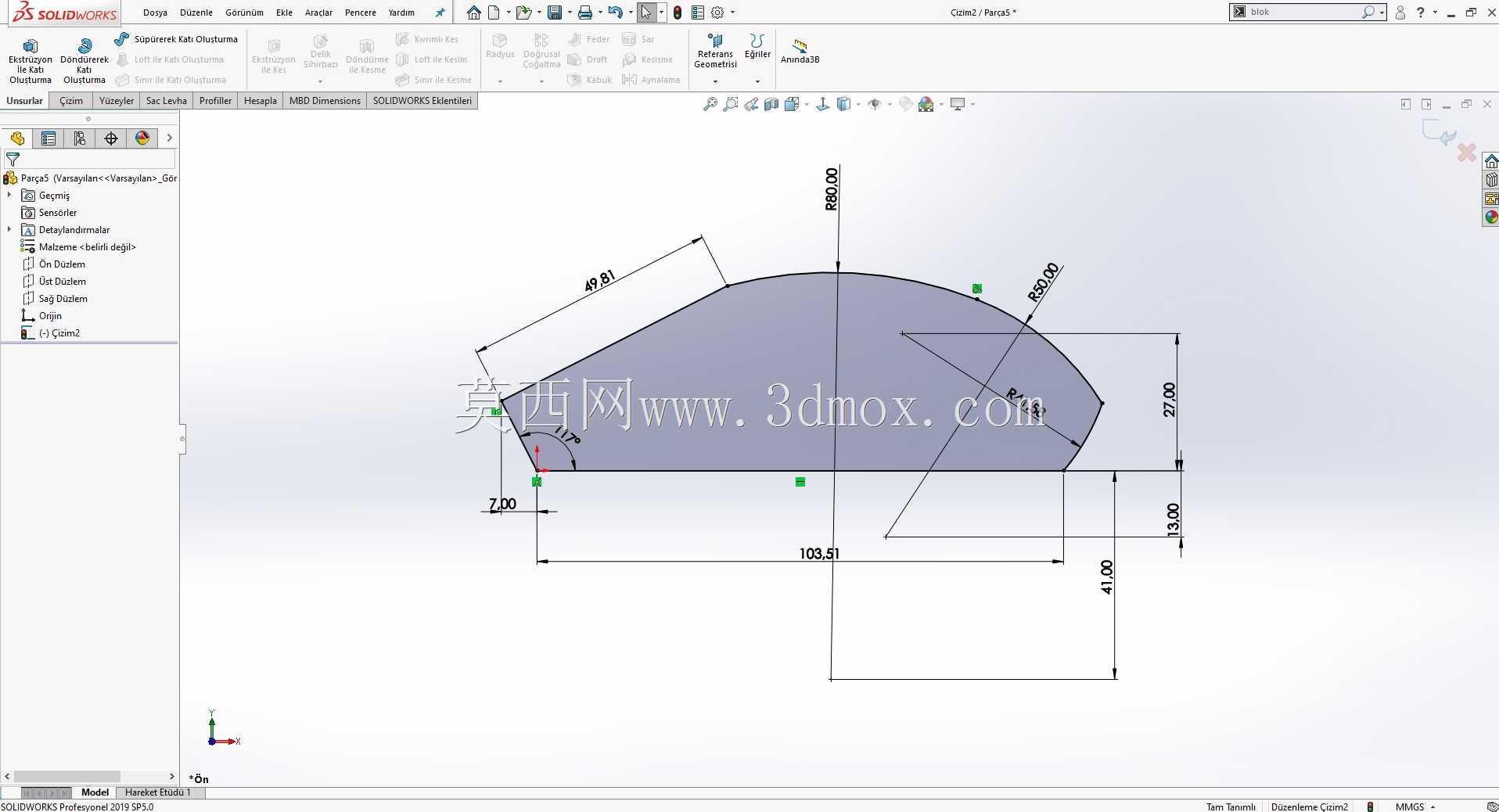Click the Rebuild traffic light icon
1499x812 pixels.
coord(678,13)
